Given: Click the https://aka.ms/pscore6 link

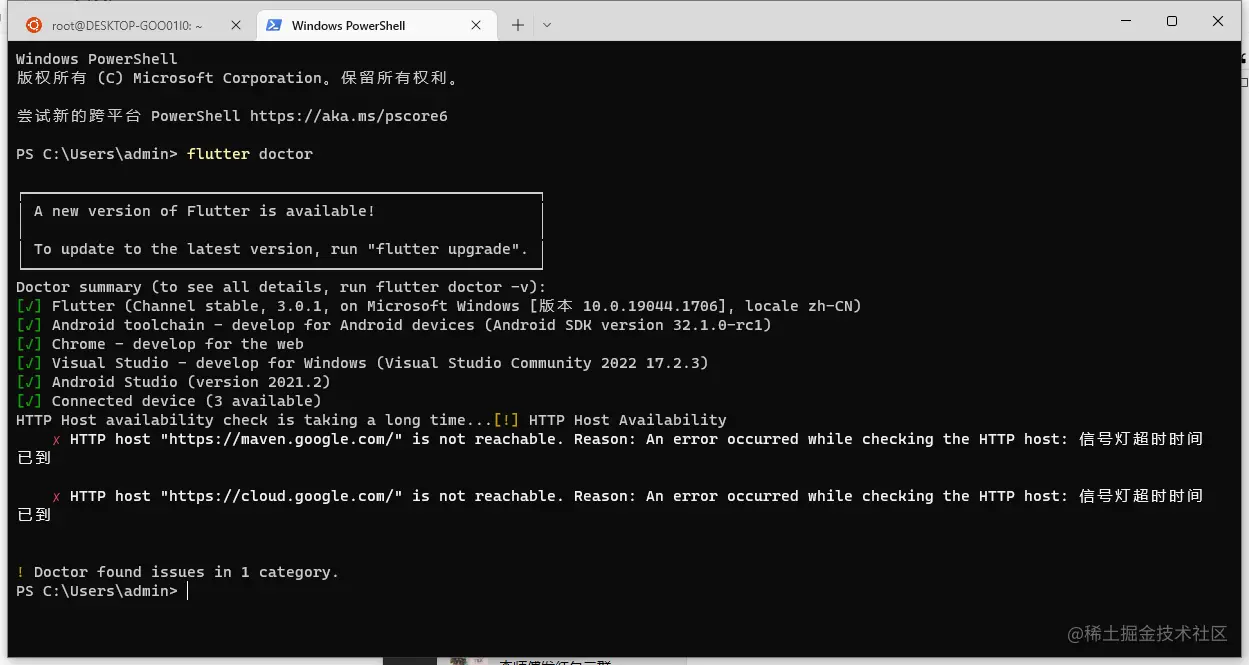Looking at the screenshot, I should click(x=348, y=116).
